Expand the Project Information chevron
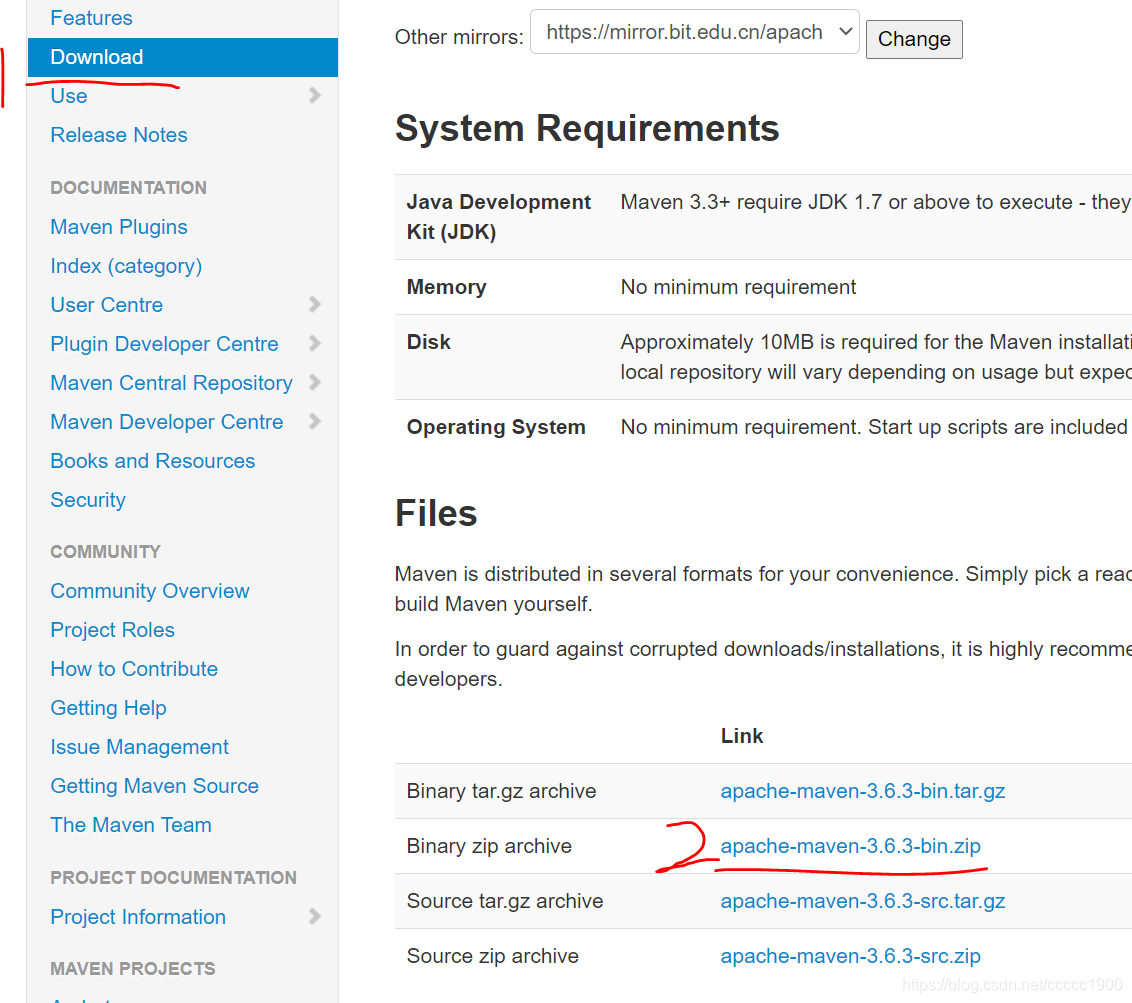Image resolution: width=1132 pixels, height=1003 pixels. tap(314, 916)
